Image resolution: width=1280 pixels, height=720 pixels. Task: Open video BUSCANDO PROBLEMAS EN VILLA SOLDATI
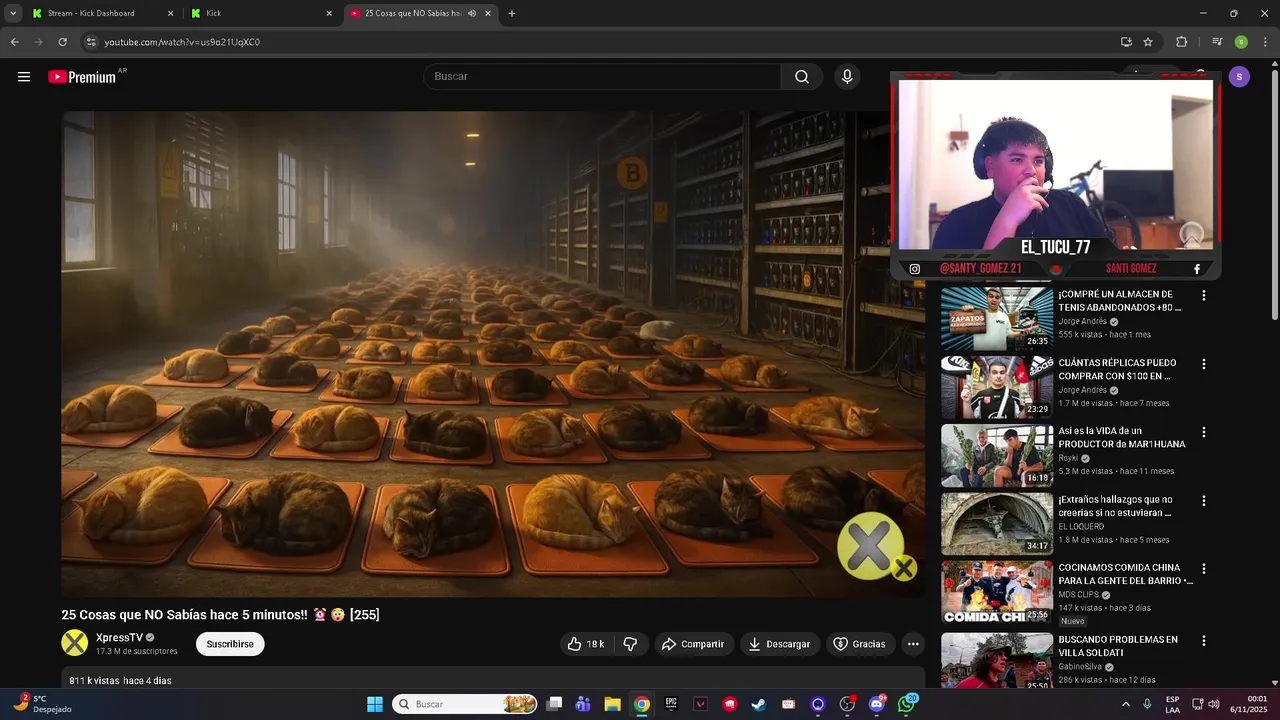1118,646
